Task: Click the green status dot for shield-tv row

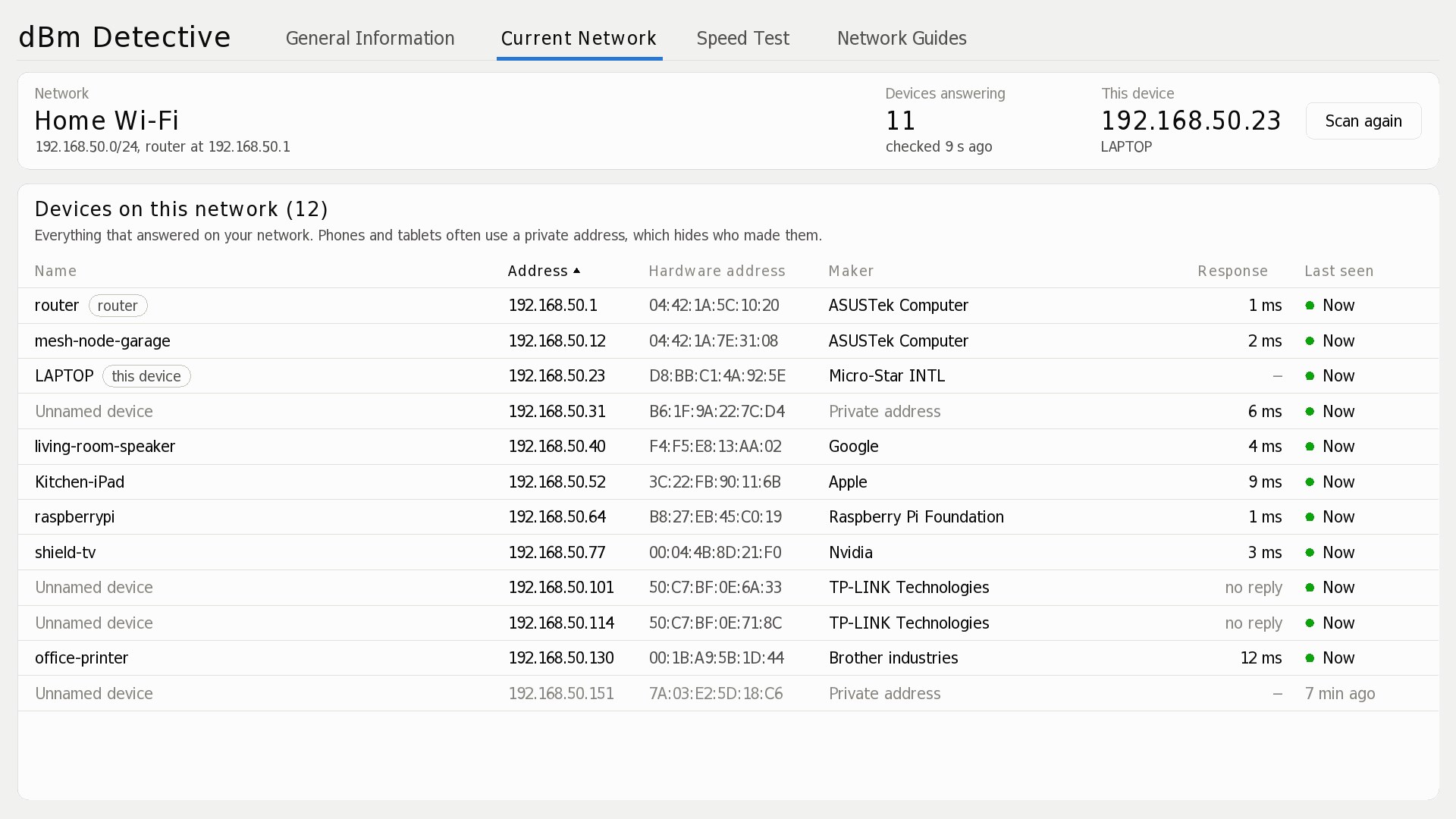Action: click(1310, 553)
